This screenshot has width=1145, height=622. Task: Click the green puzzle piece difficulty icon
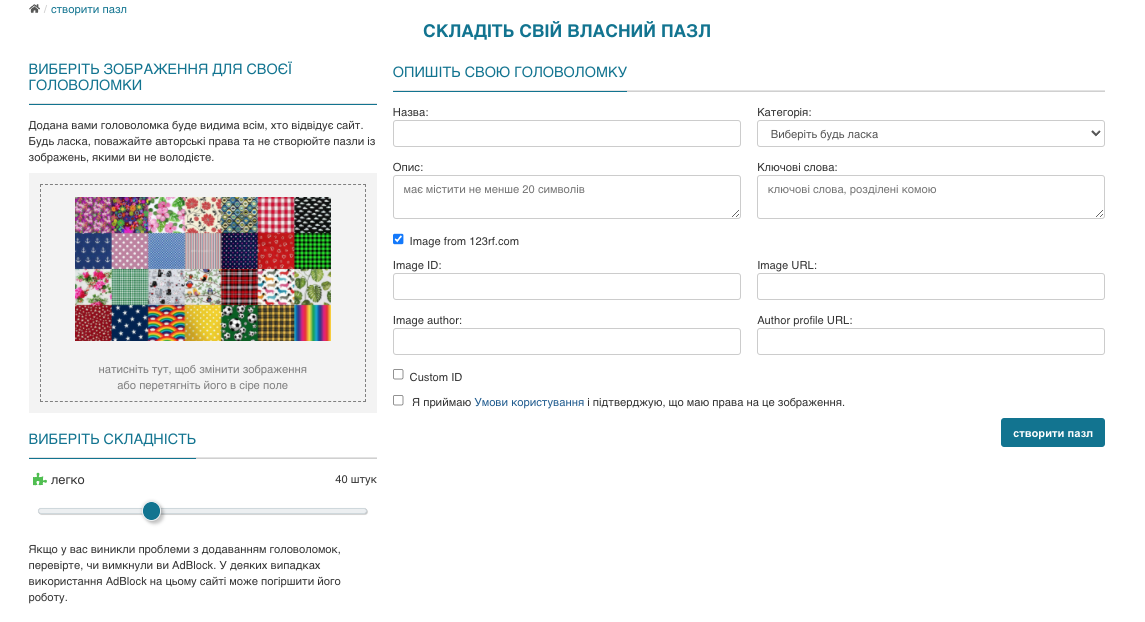tap(40, 480)
